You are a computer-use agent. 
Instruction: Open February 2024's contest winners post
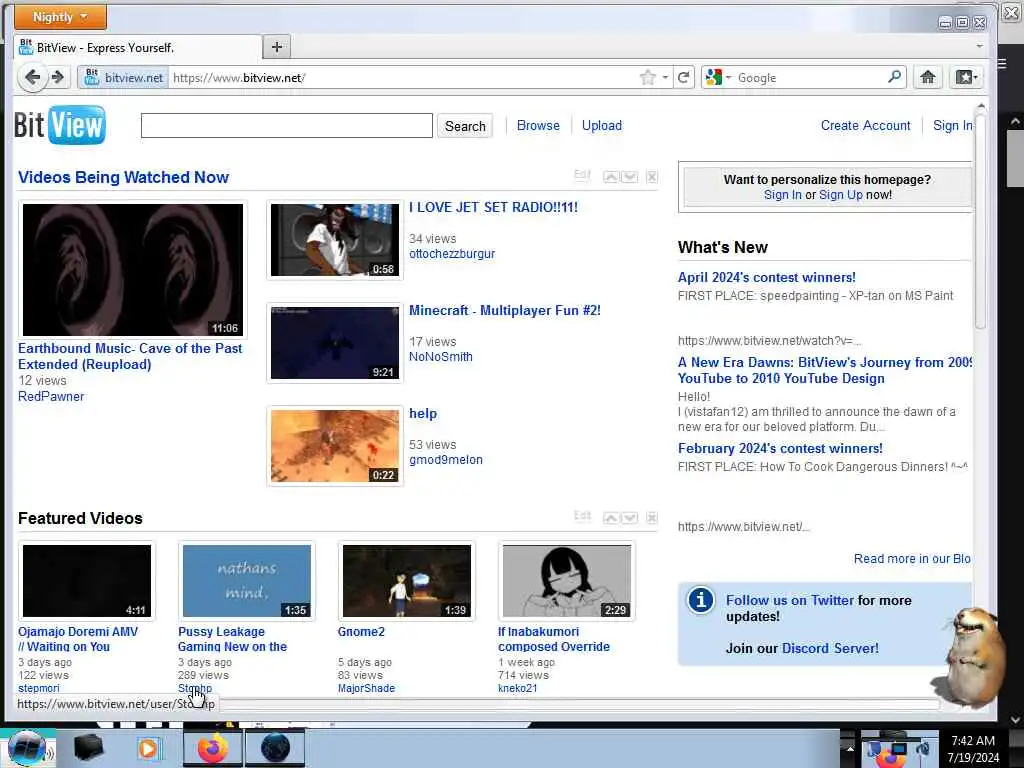pos(780,449)
